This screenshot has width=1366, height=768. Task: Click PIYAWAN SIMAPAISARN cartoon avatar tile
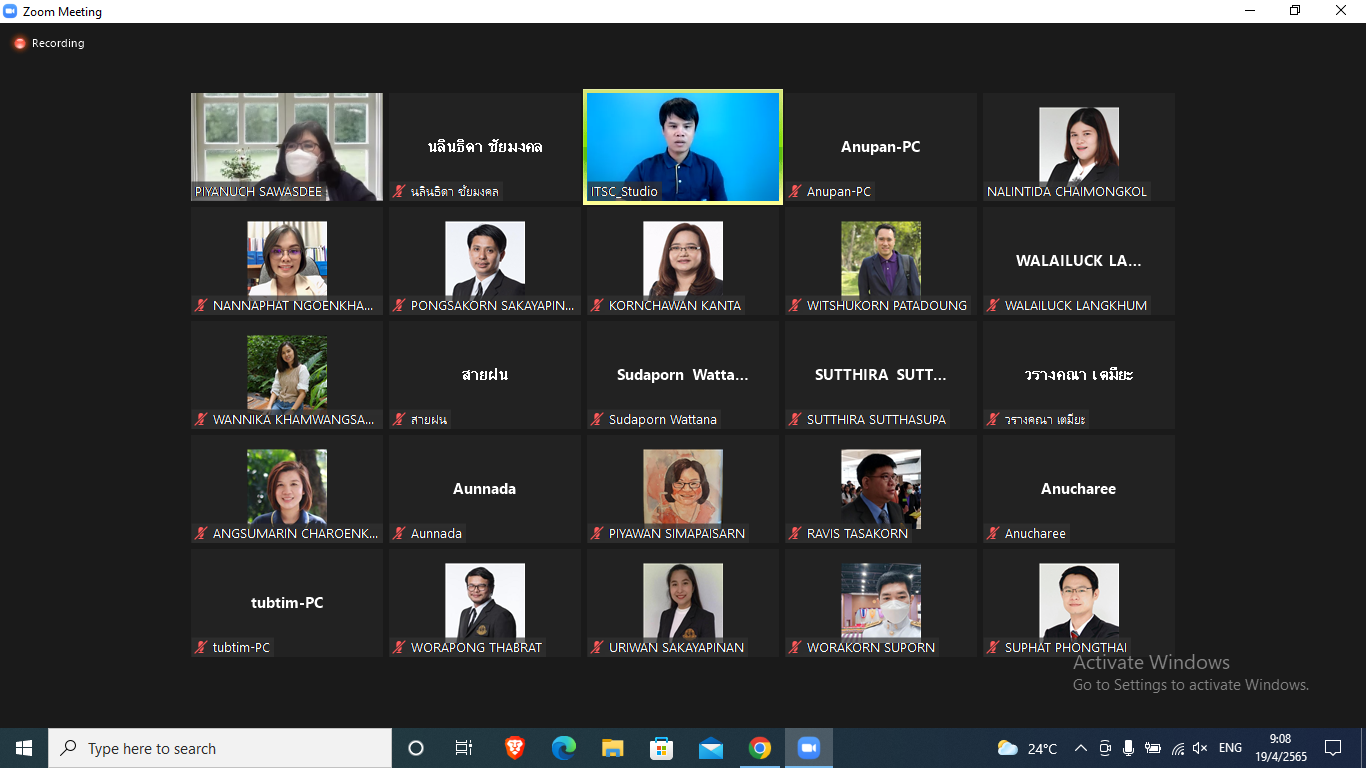pyautogui.click(x=683, y=487)
